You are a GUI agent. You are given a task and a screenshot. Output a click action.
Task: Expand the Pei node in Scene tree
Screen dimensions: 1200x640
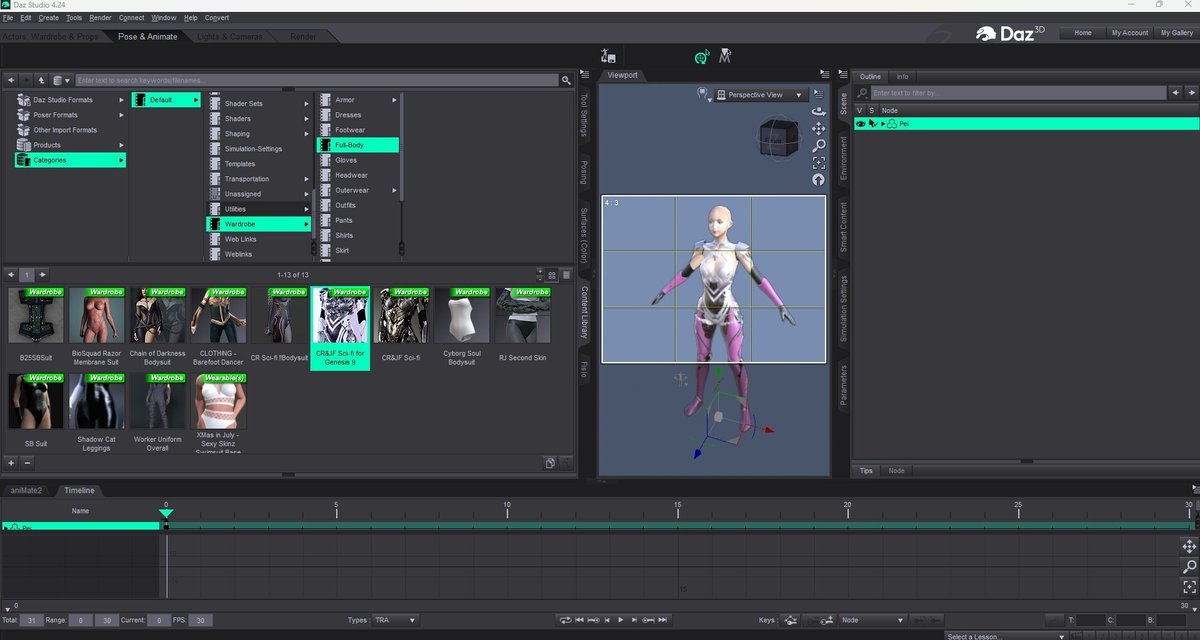882,124
